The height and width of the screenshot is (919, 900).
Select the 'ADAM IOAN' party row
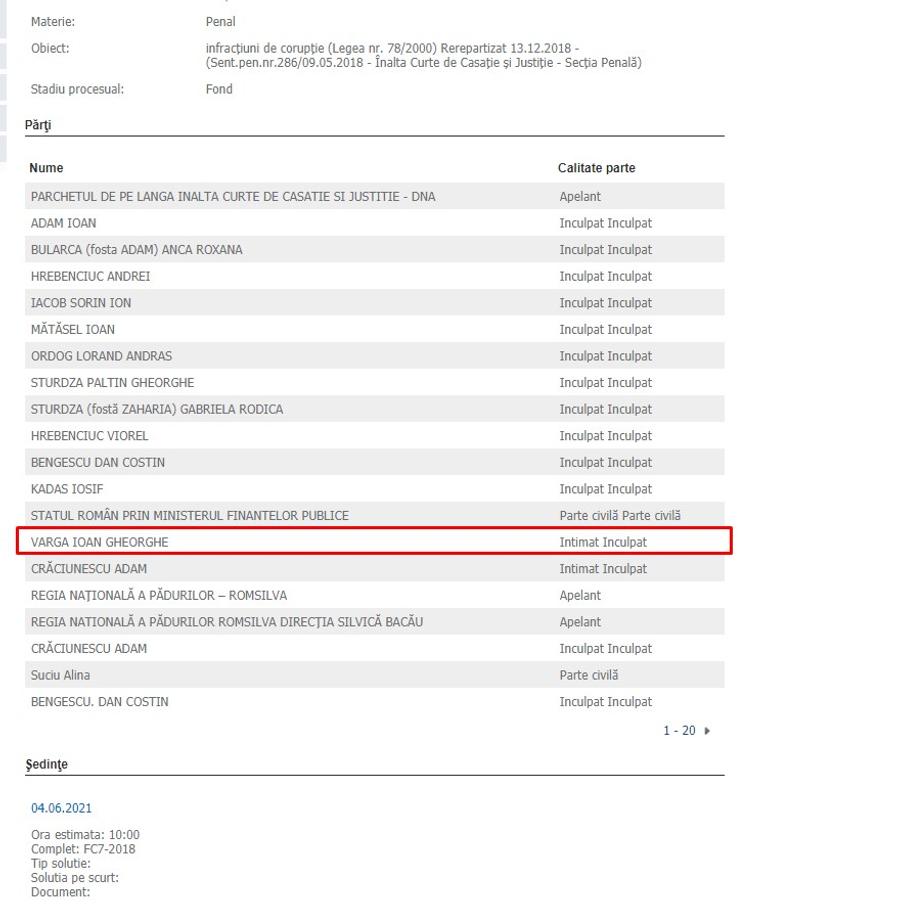point(374,223)
